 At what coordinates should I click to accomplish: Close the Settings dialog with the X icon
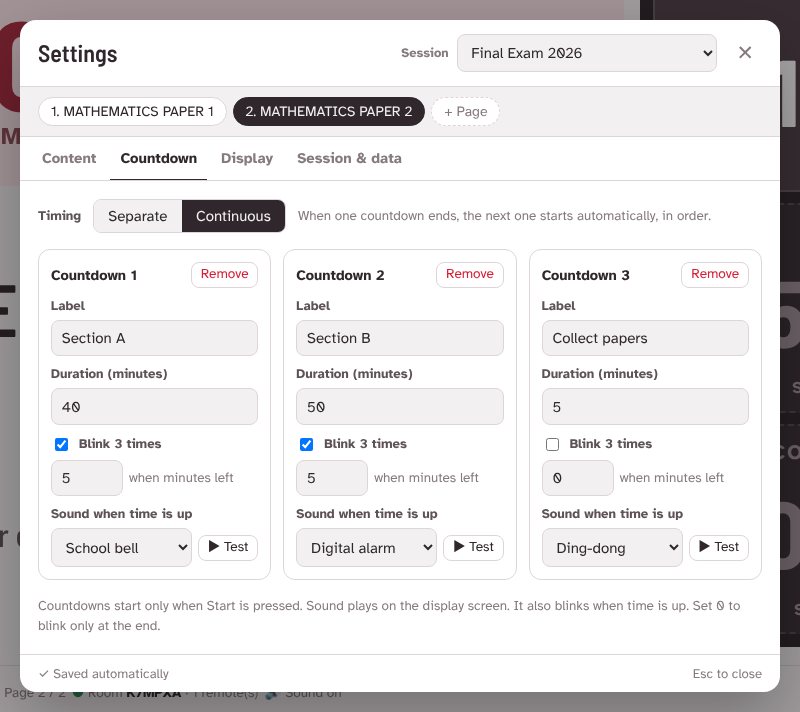[x=744, y=53]
